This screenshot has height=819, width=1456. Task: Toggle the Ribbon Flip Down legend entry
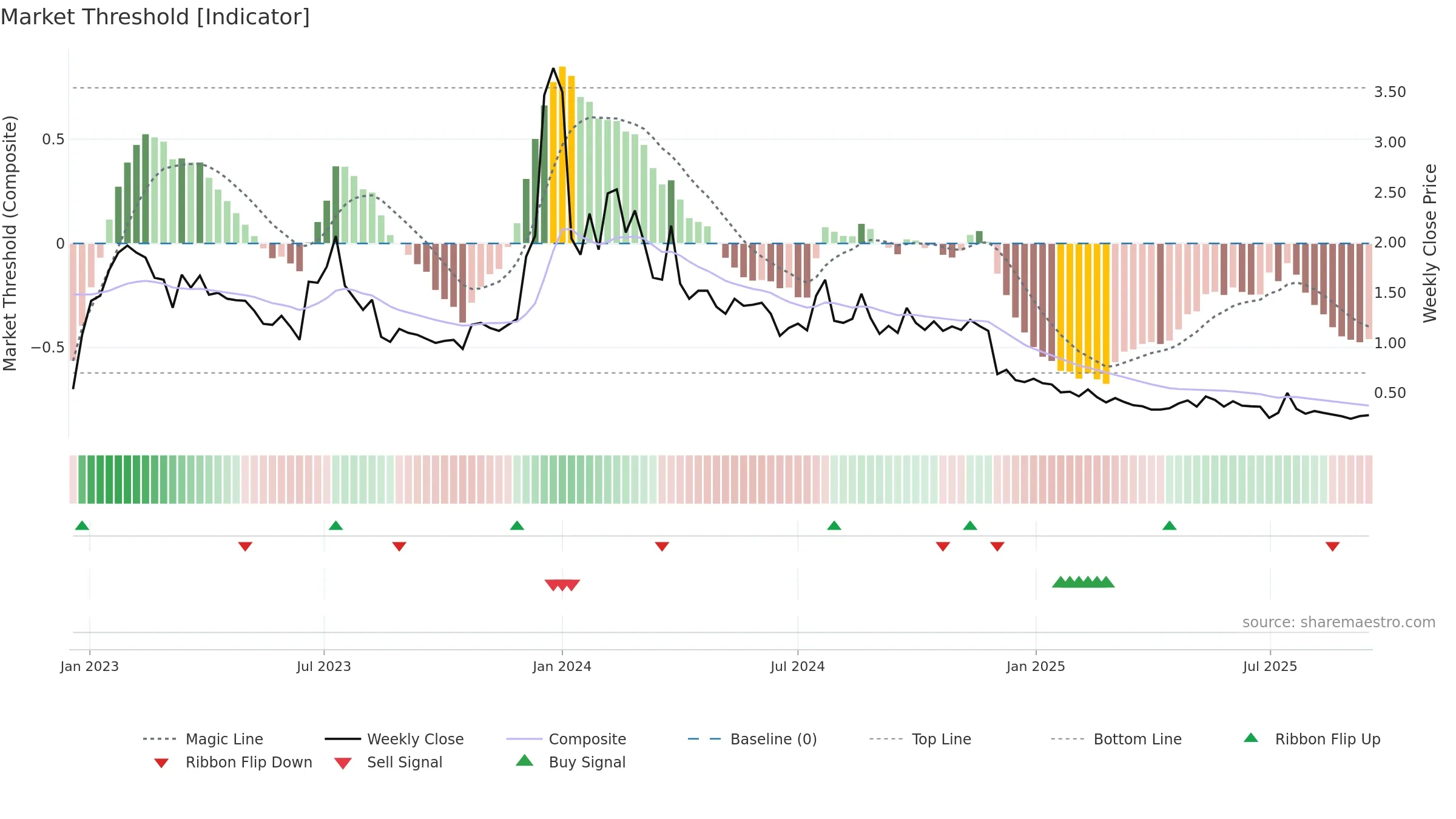(233, 762)
